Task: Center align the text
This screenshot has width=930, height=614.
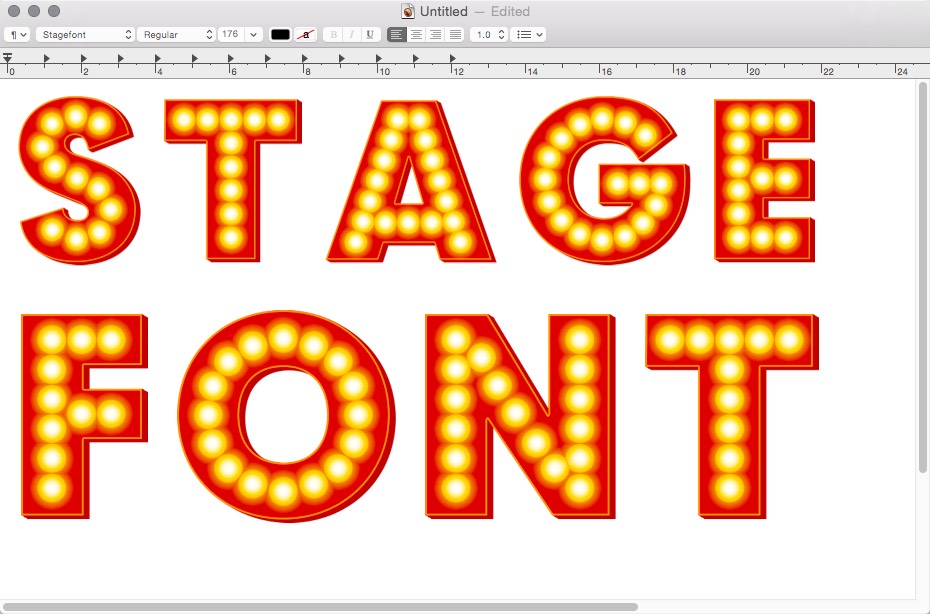Action: click(x=416, y=34)
